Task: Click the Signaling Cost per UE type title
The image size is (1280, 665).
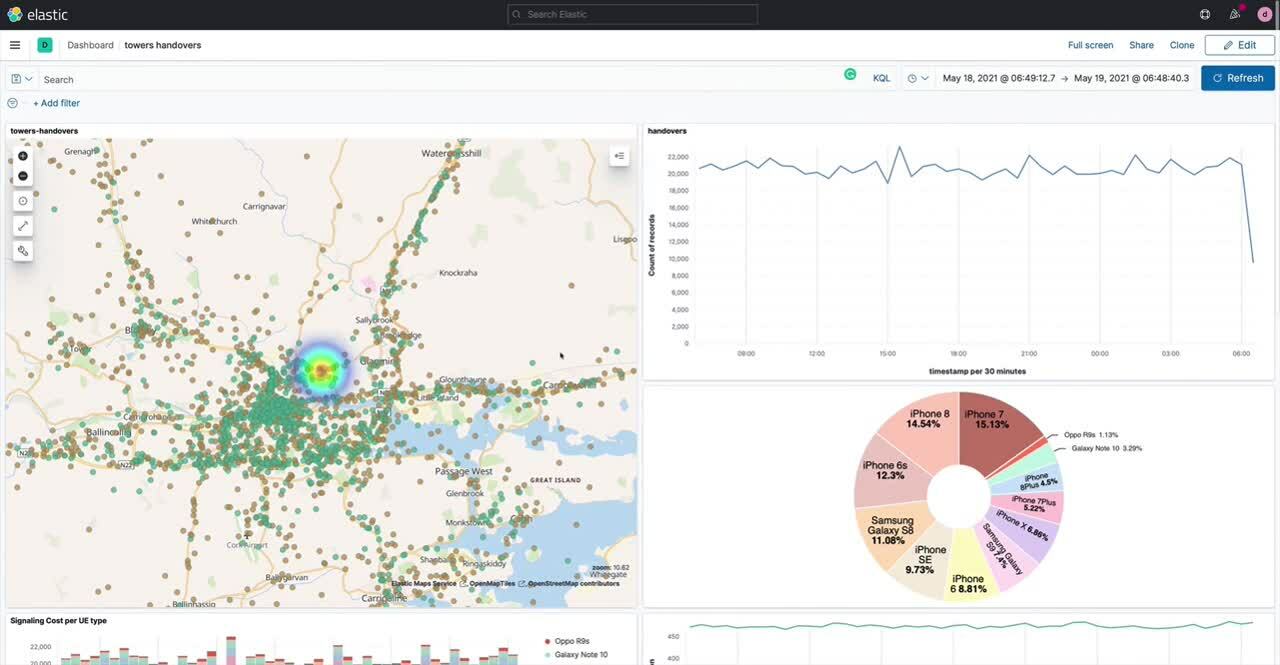Action: click(x=58, y=621)
